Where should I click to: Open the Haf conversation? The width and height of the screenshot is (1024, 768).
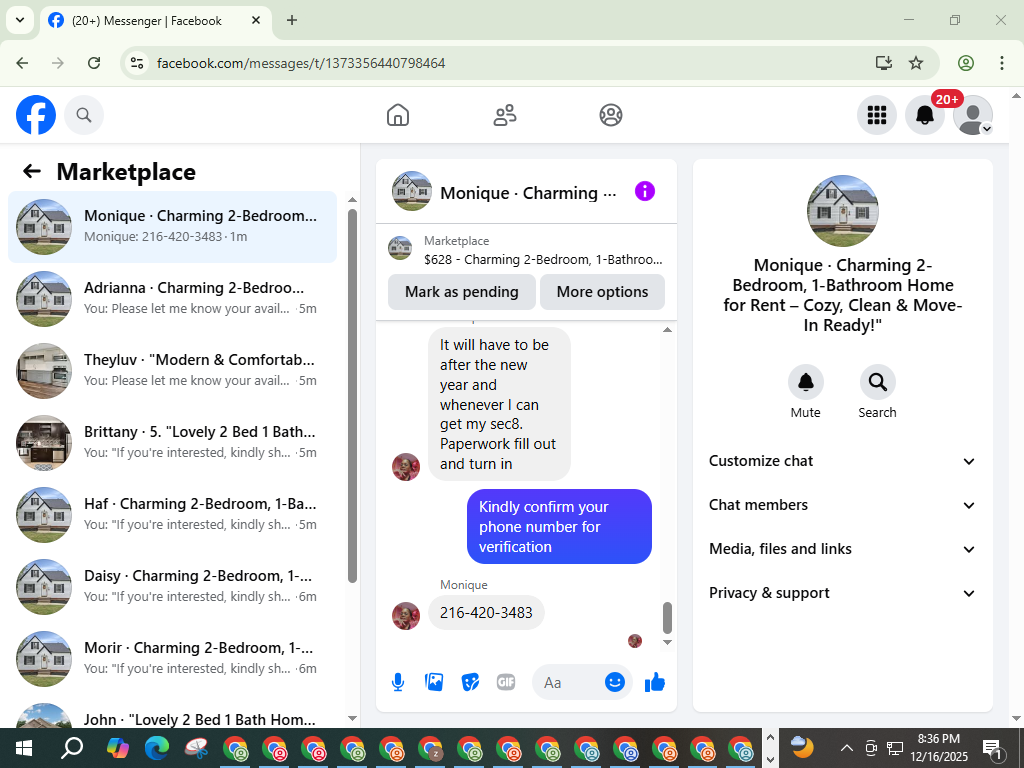point(172,514)
